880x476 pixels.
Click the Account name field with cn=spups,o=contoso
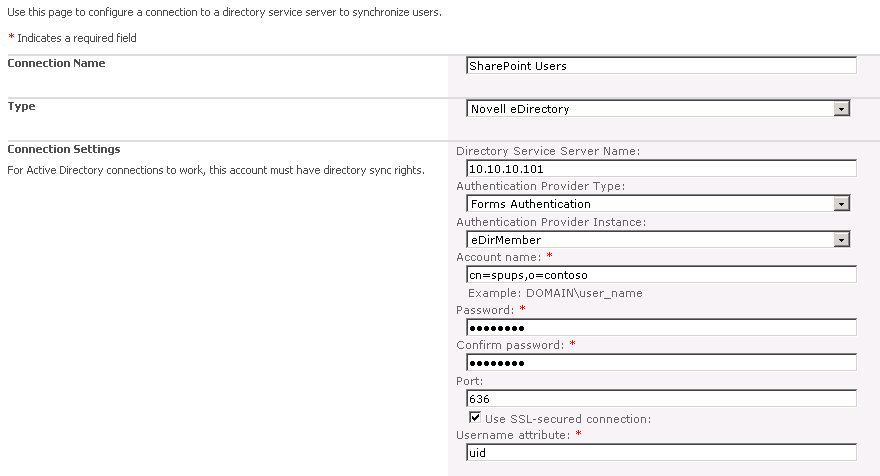click(x=661, y=274)
